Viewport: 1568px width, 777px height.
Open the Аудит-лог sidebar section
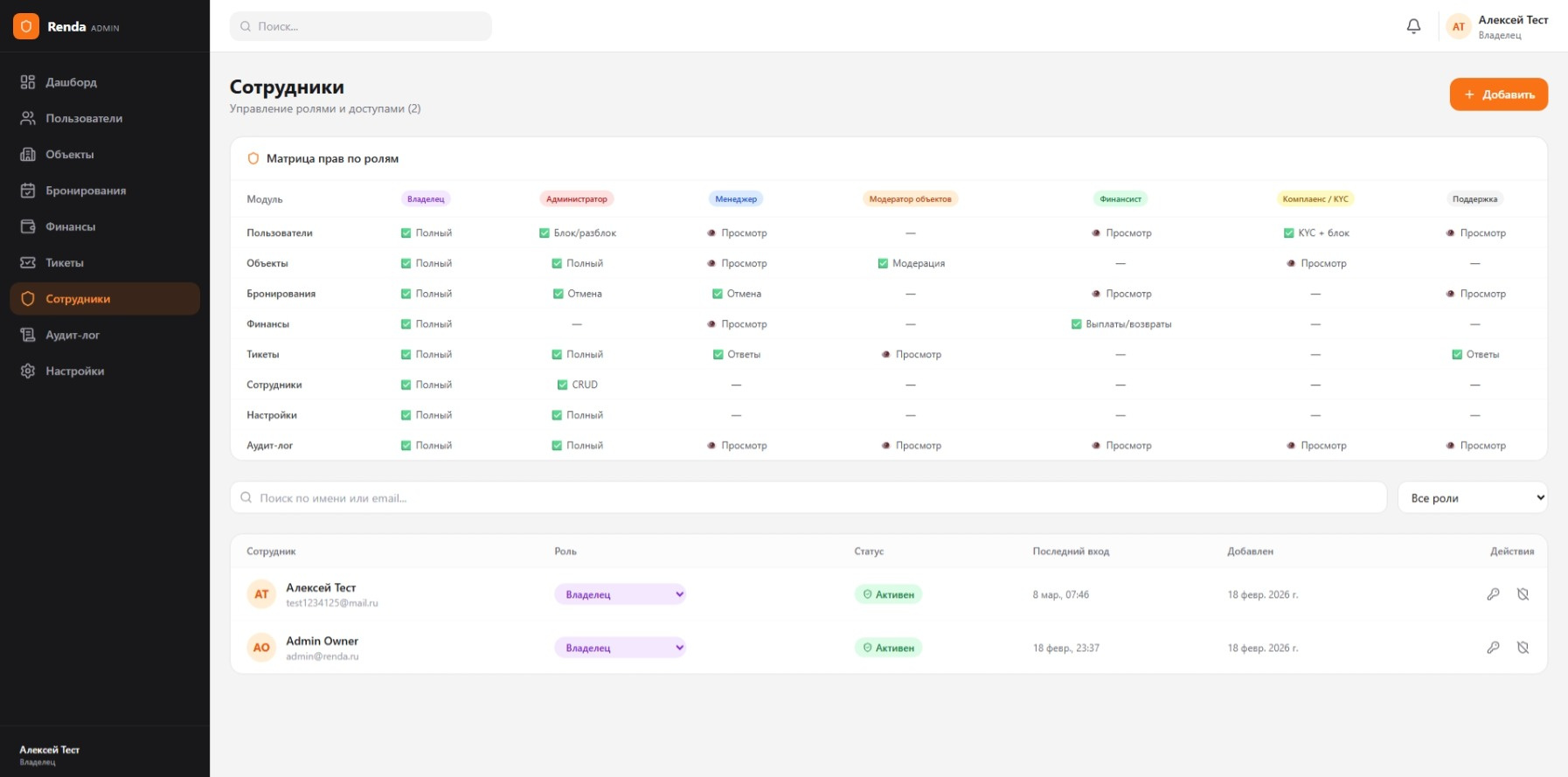click(x=73, y=336)
